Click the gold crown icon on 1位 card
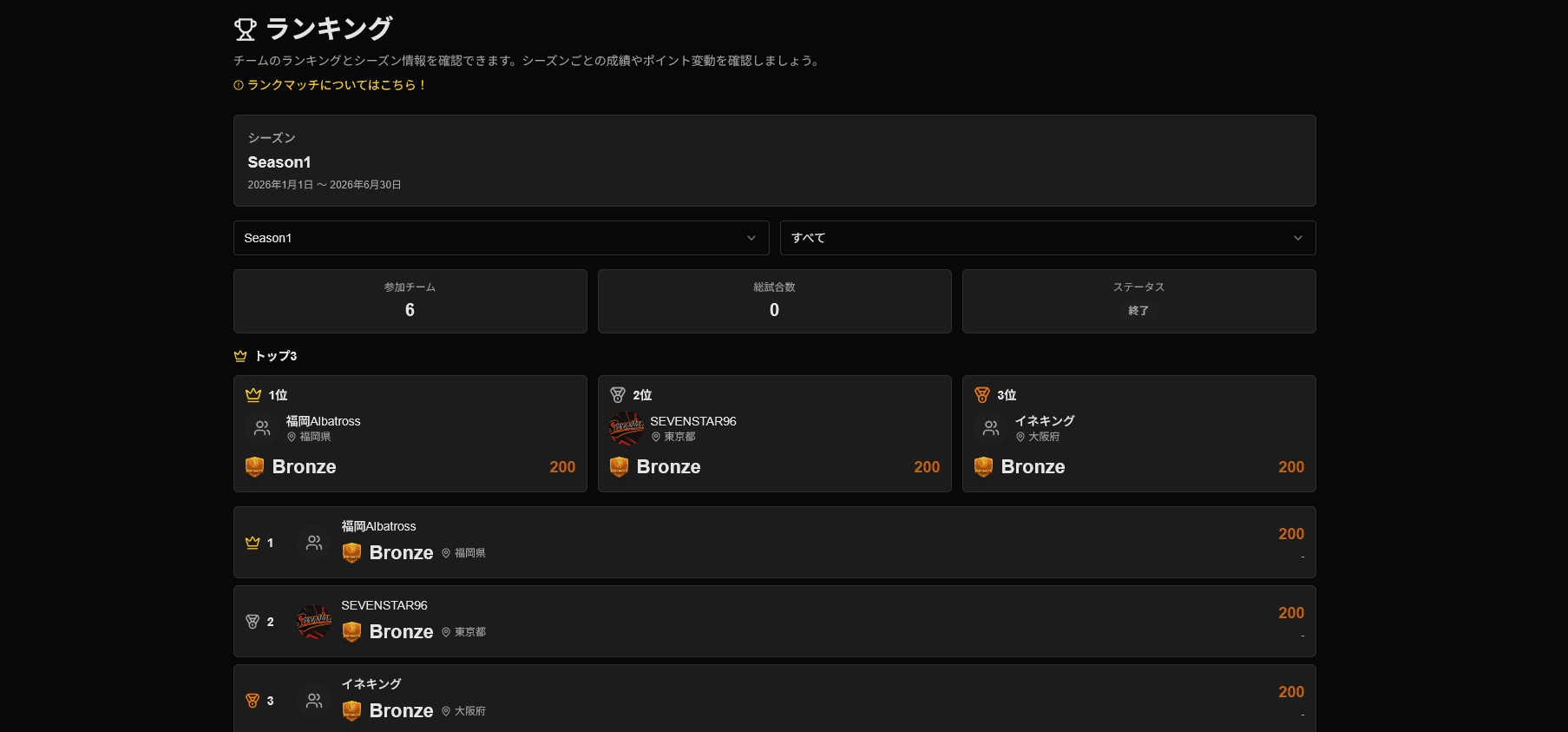 253,395
